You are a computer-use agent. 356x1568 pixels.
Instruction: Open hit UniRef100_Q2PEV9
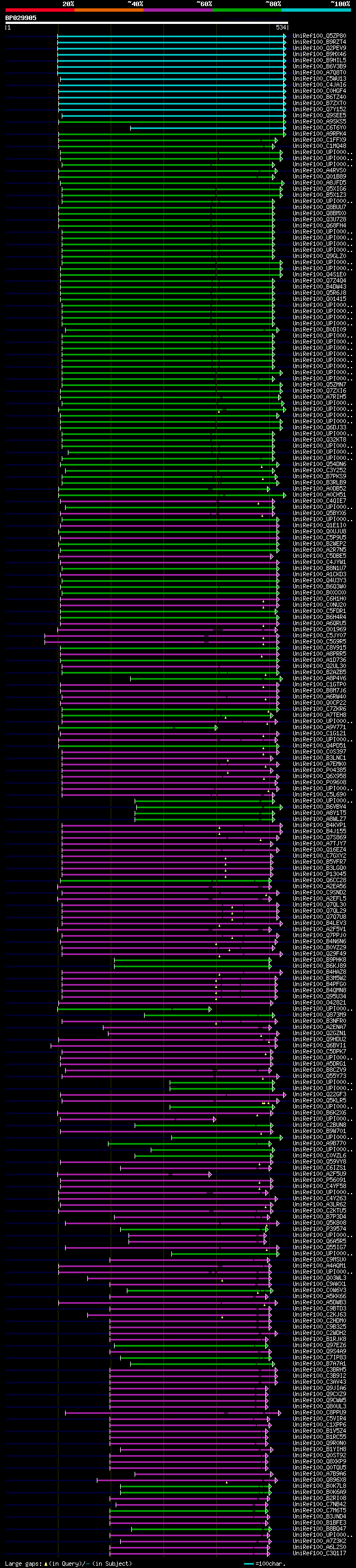319,49
